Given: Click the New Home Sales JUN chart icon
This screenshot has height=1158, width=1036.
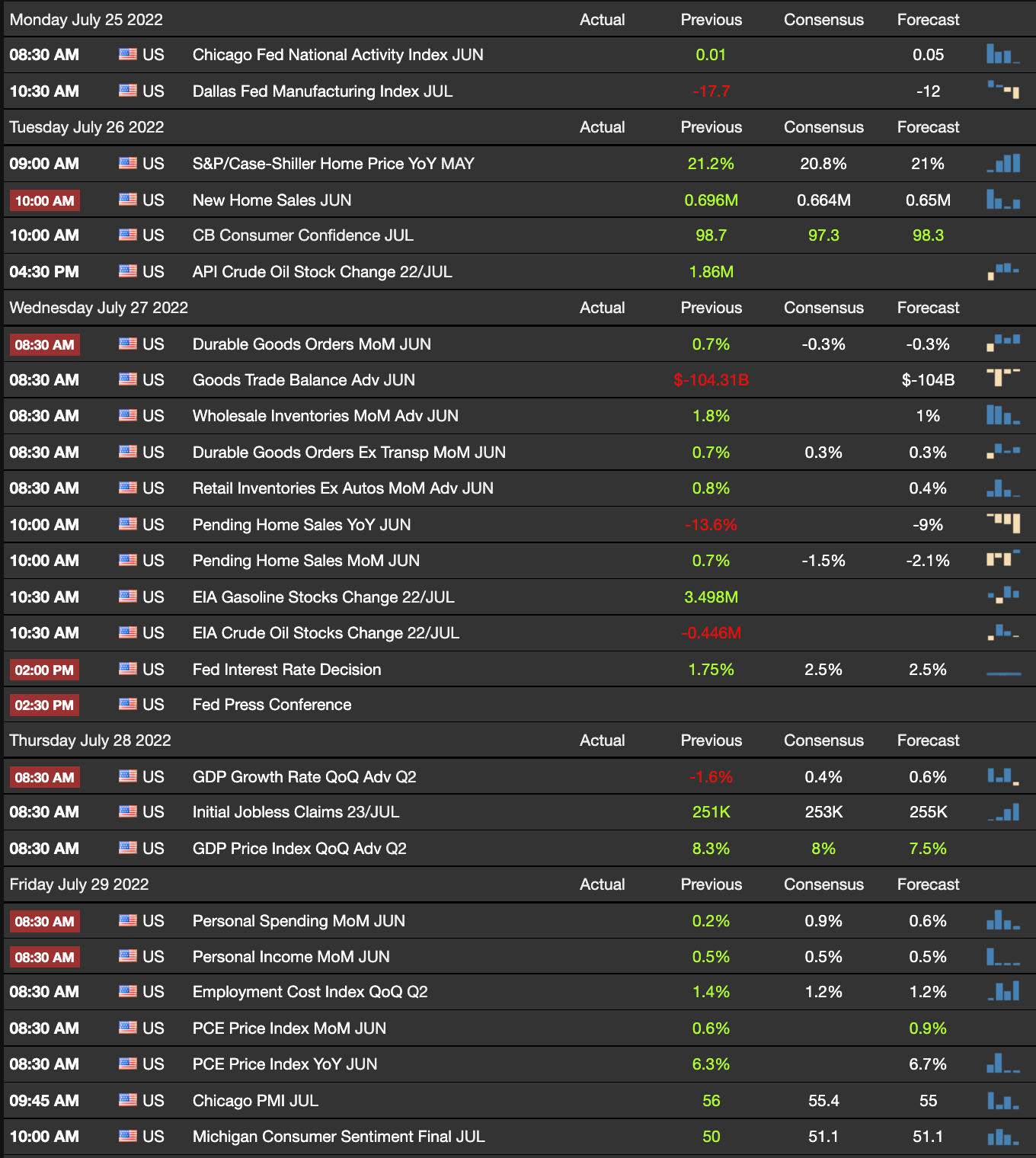Looking at the screenshot, I should pos(1003,200).
